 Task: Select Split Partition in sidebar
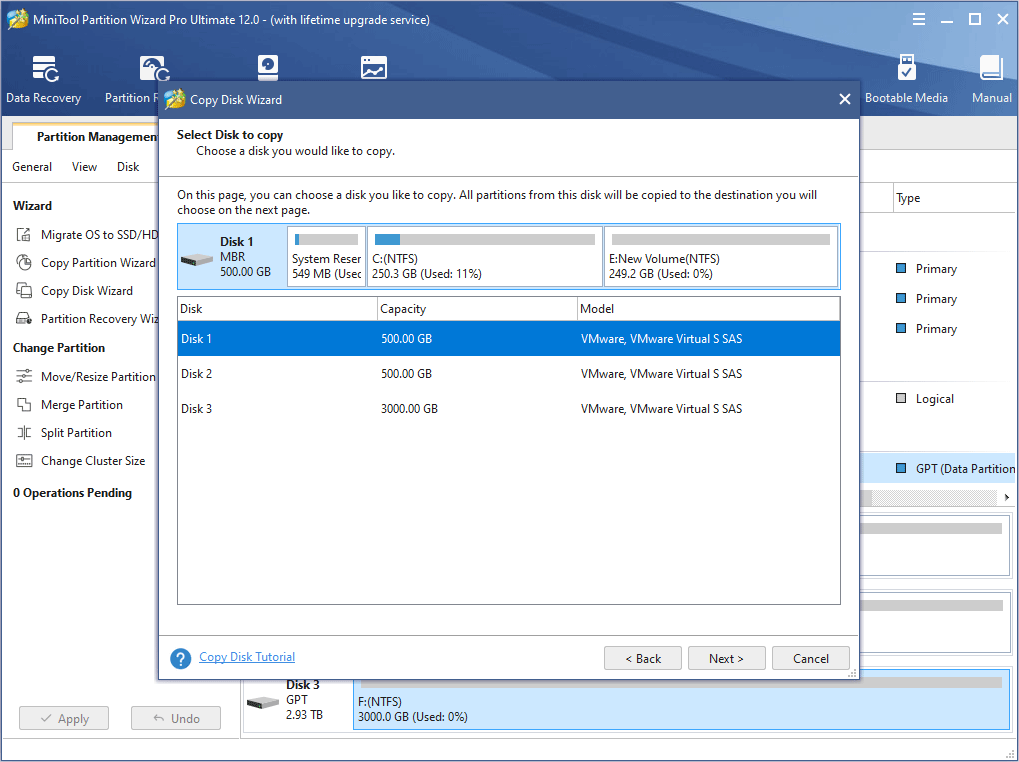[64, 433]
